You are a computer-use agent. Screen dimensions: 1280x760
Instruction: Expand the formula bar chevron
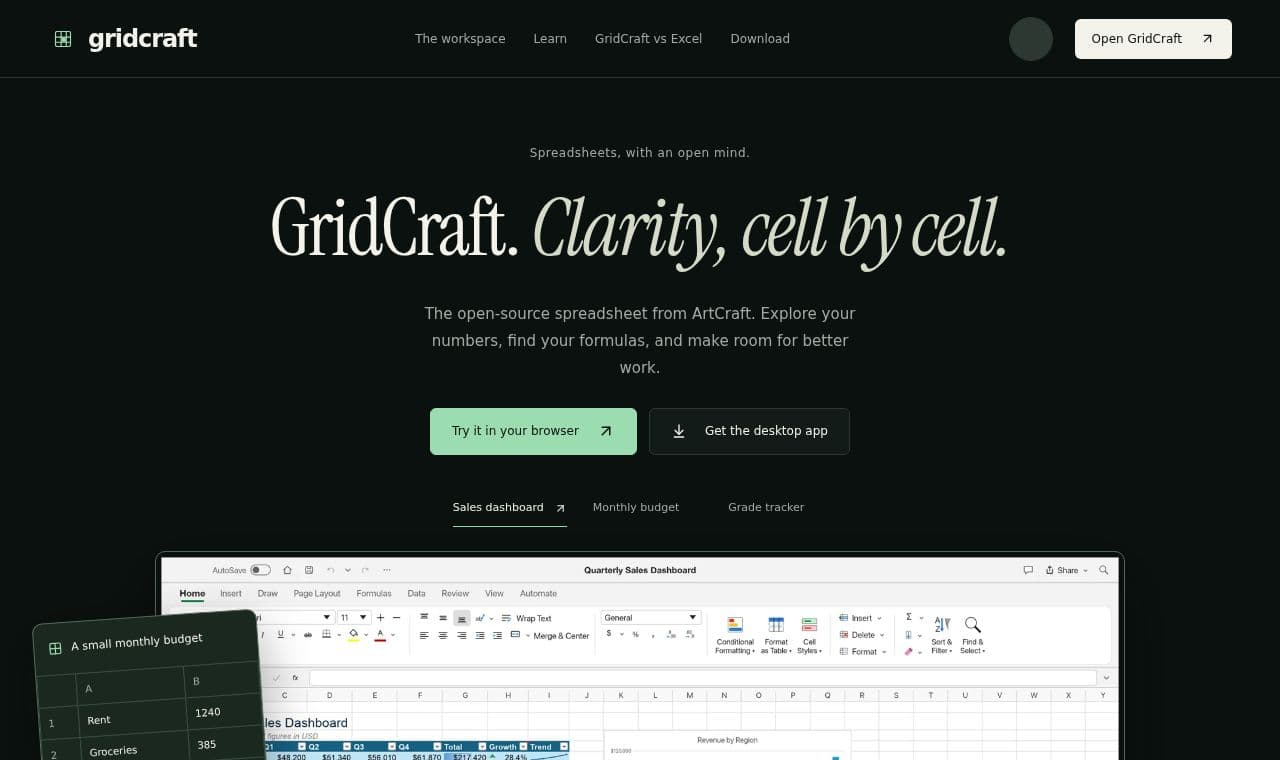pyautogui.click(x=1106, y=678)
